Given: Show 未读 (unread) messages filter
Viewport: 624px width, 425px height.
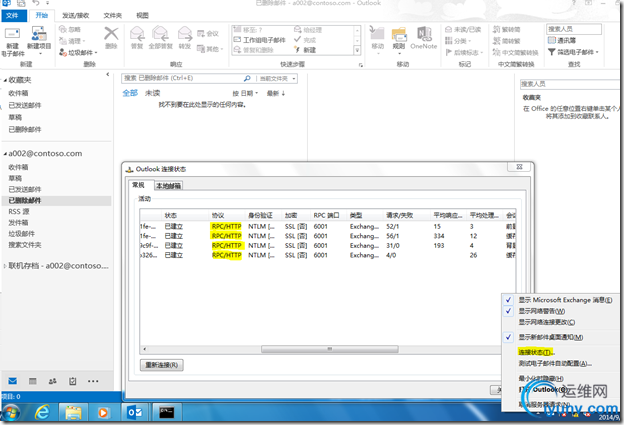Looking at the screenshot, I should 152,93.
